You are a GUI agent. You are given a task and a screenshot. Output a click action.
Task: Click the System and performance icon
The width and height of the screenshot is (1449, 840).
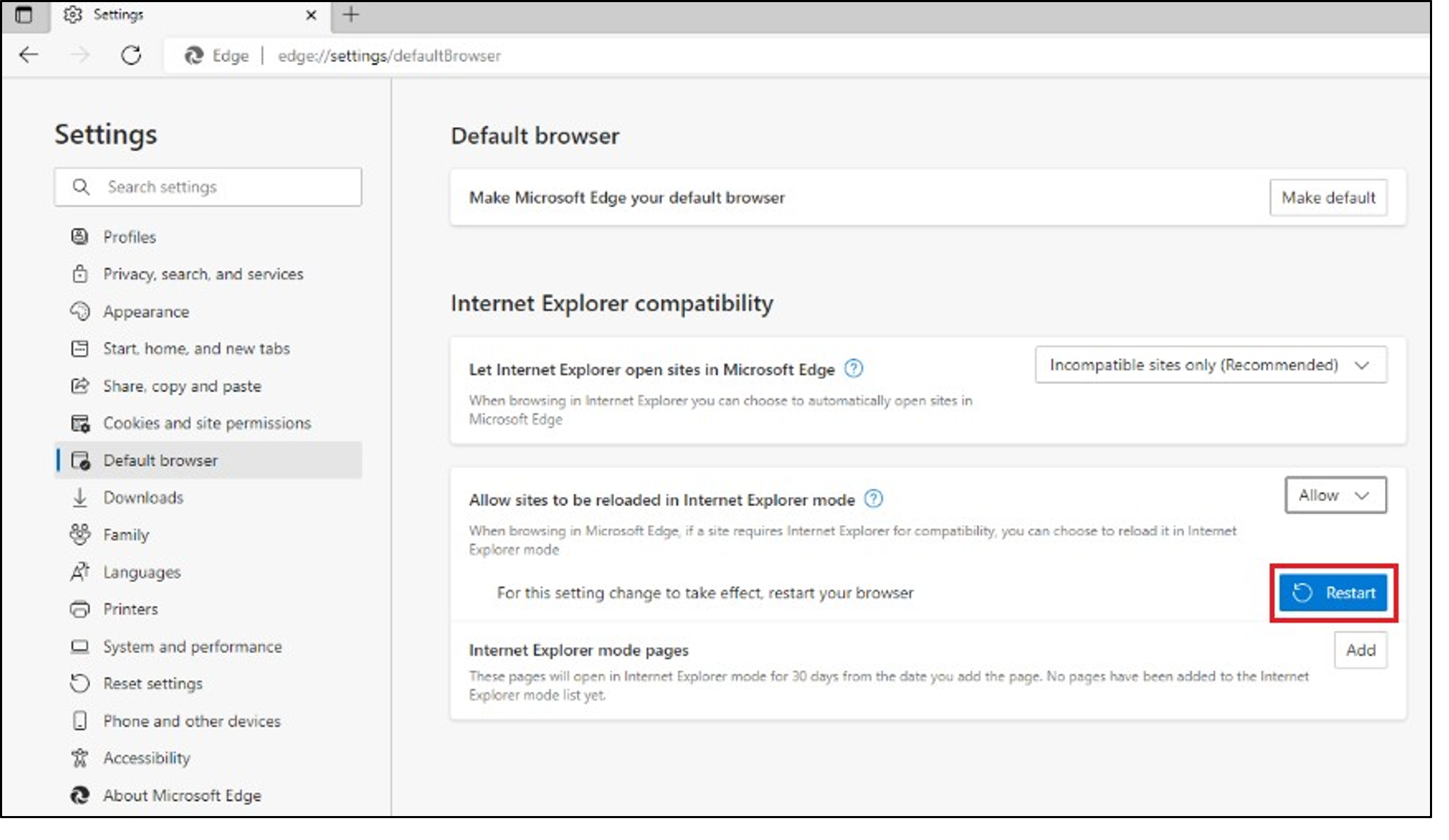click(x=80, y=646)
